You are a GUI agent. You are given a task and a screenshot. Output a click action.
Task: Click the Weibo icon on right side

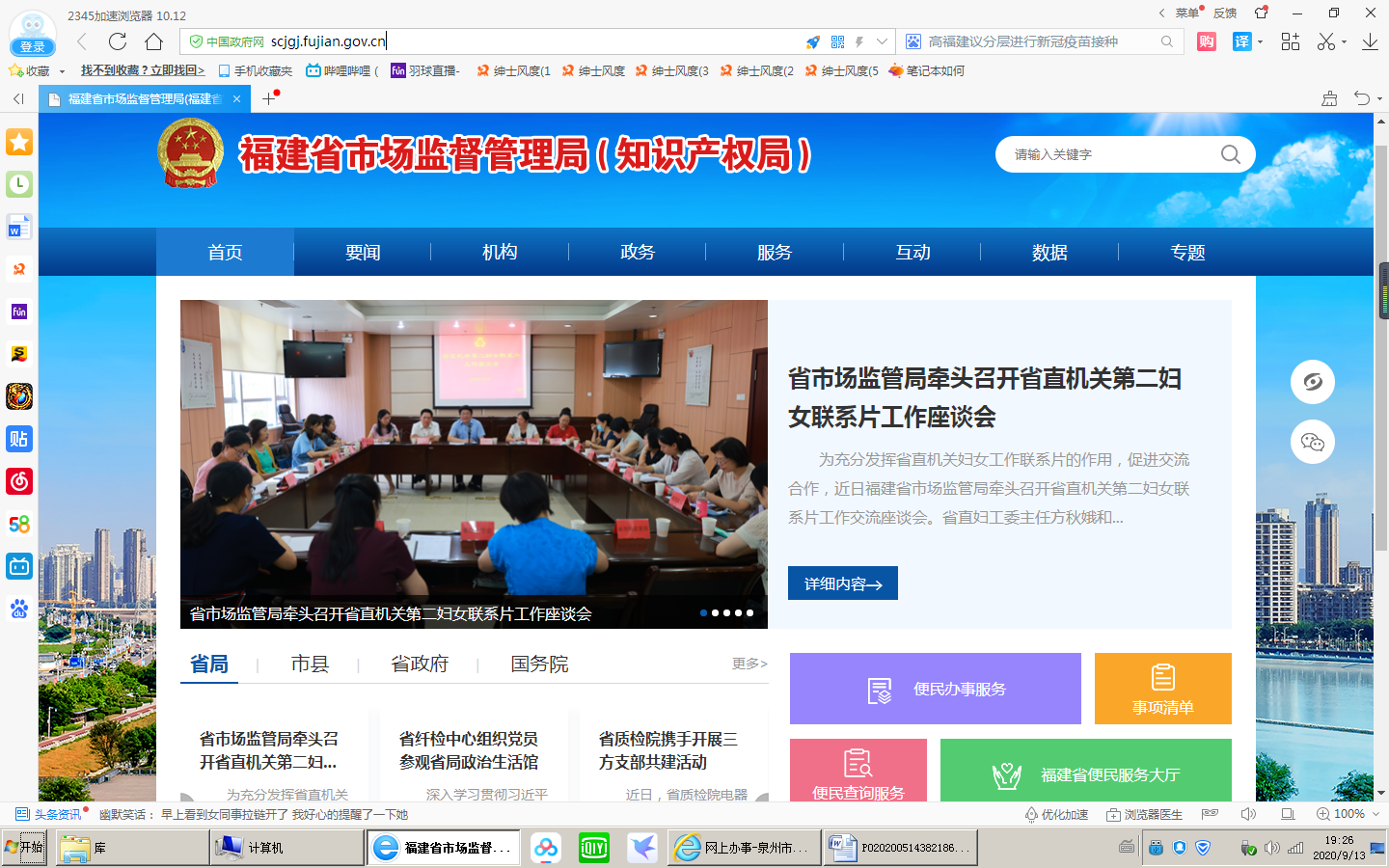(x=1312, y=382)
